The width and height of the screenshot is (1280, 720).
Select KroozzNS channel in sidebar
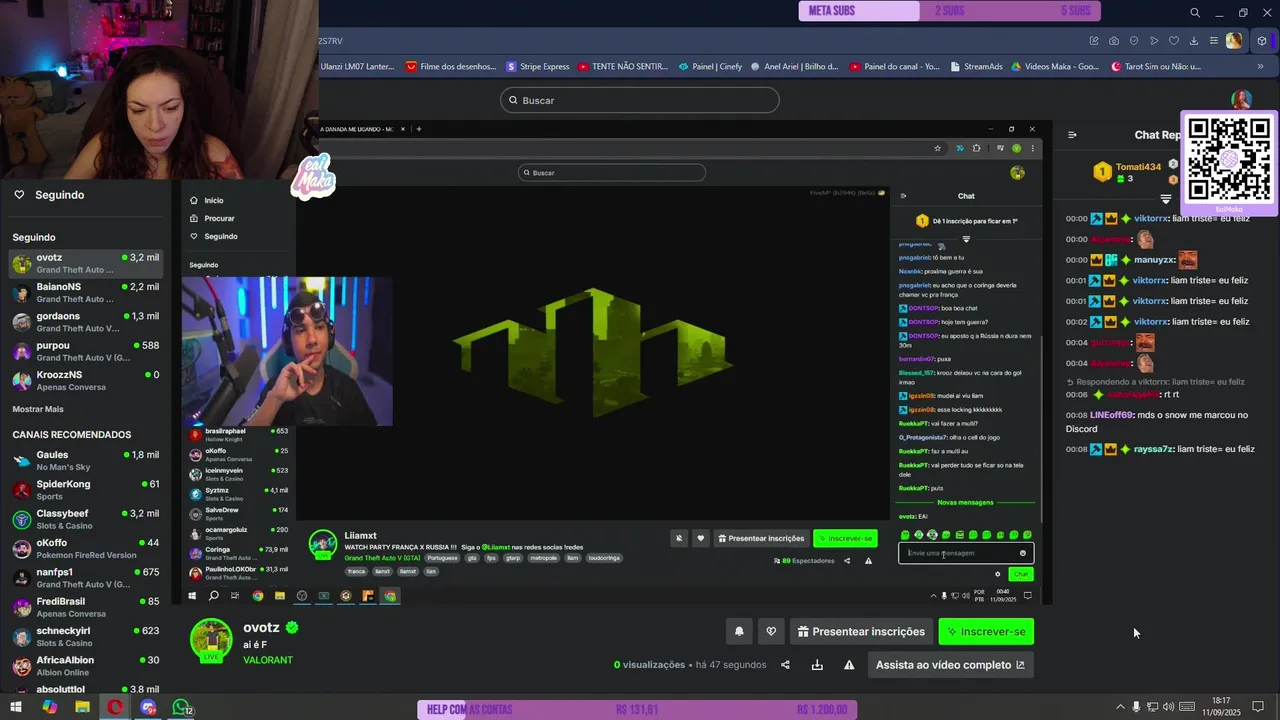[x=85, y=380]
